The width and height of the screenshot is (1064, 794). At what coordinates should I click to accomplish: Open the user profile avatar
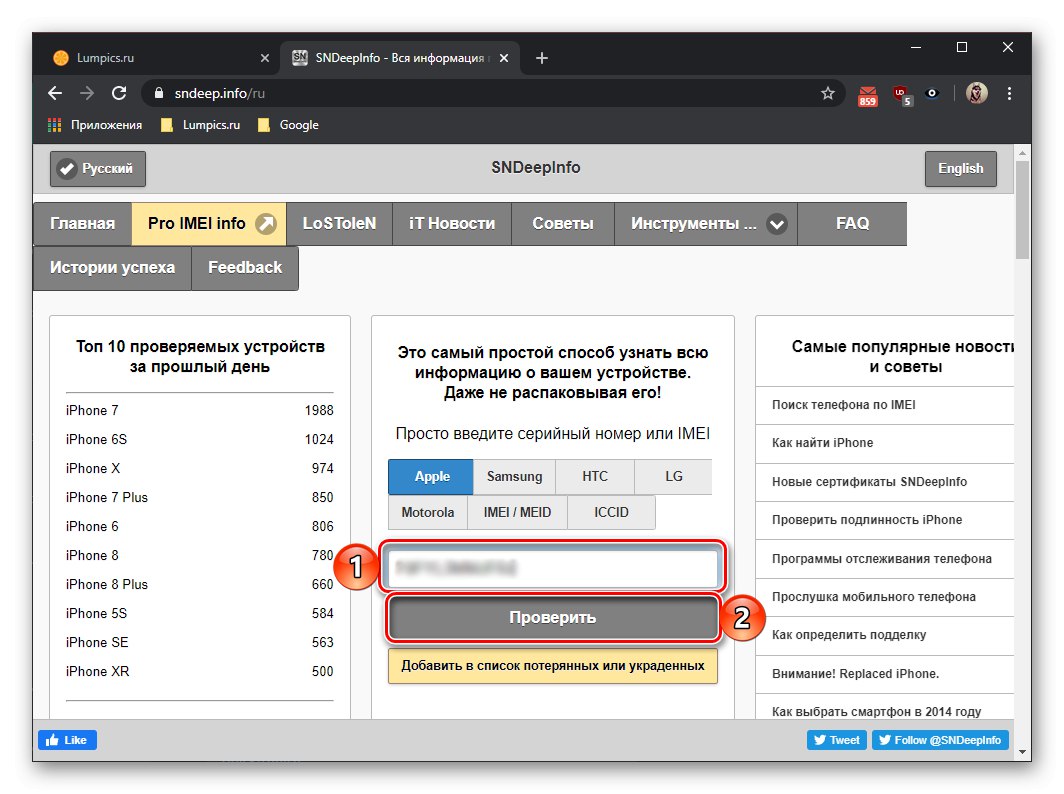(976, 93)
